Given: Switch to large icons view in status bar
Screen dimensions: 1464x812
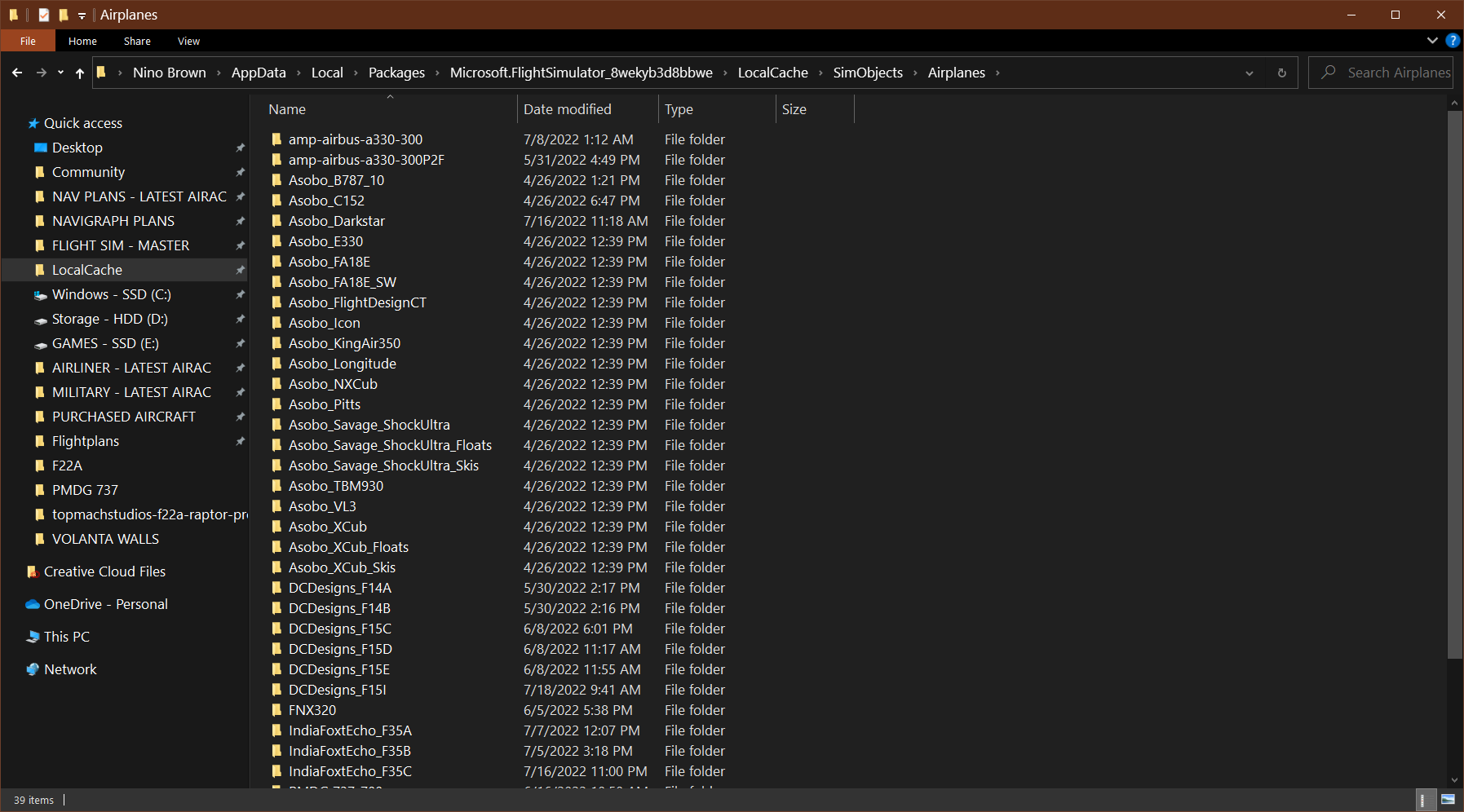Looking at the screenshot, I should 1448,800.
